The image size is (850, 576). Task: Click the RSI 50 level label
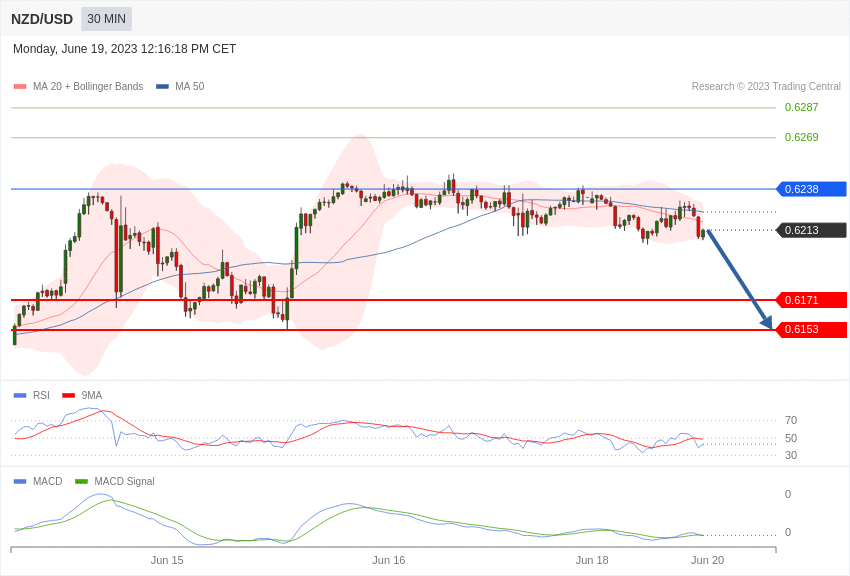coord(791,438)
